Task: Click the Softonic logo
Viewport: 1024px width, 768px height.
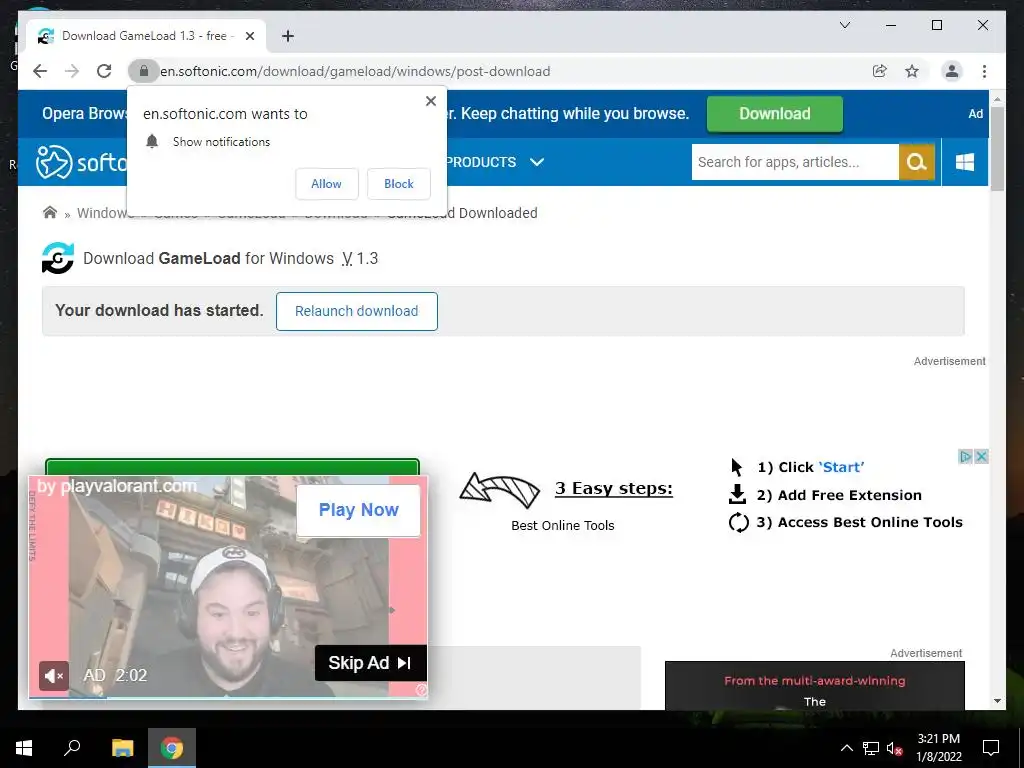Action: tap(82, 161)
